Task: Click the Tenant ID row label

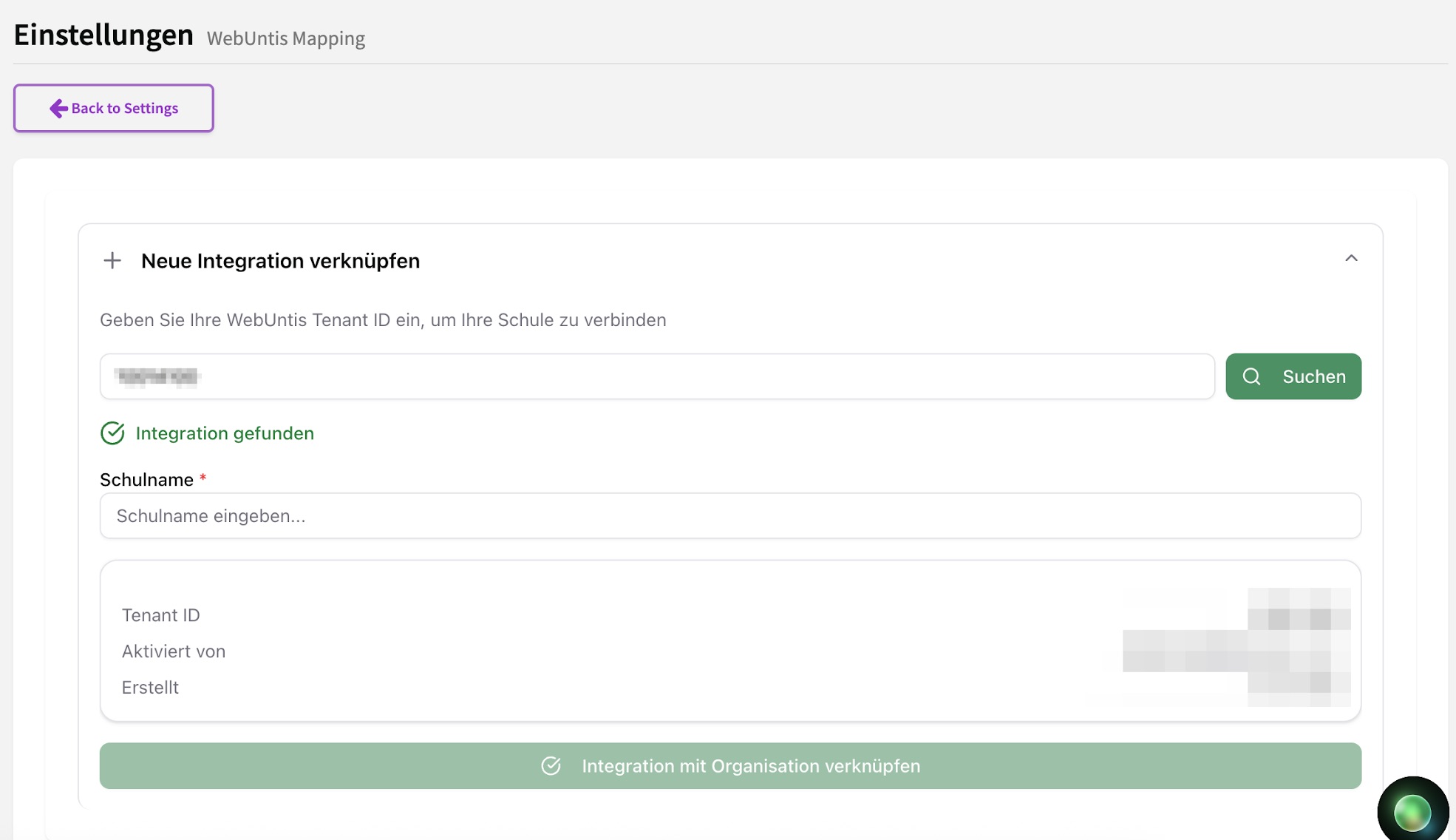Action: (x=160, y=615)
